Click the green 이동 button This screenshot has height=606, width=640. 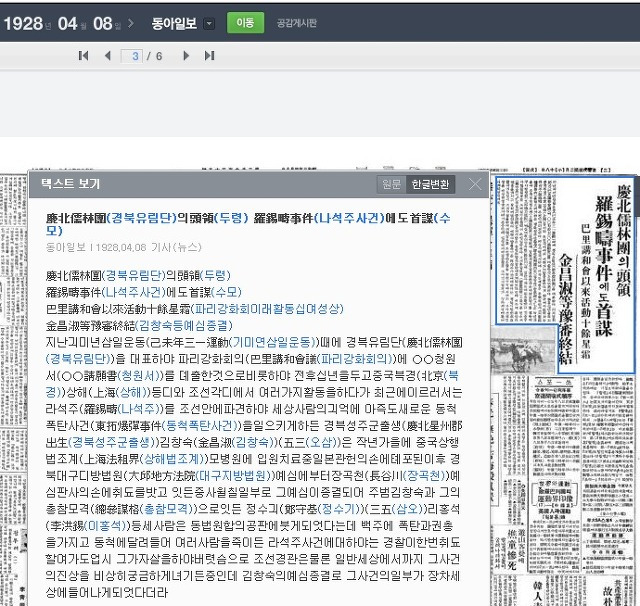point(245,22)
